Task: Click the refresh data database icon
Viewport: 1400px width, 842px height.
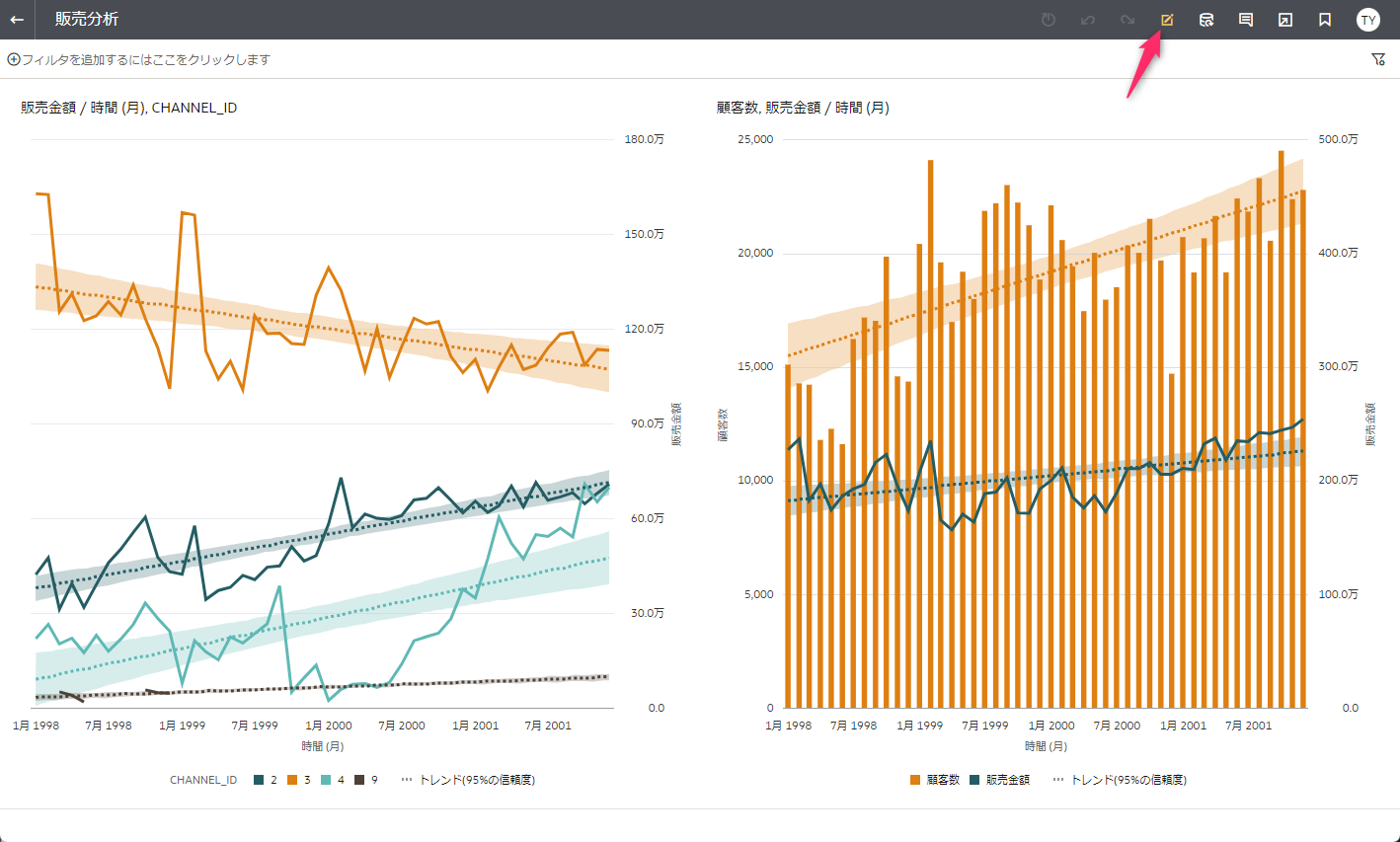Action: [x=1206, y=20]
